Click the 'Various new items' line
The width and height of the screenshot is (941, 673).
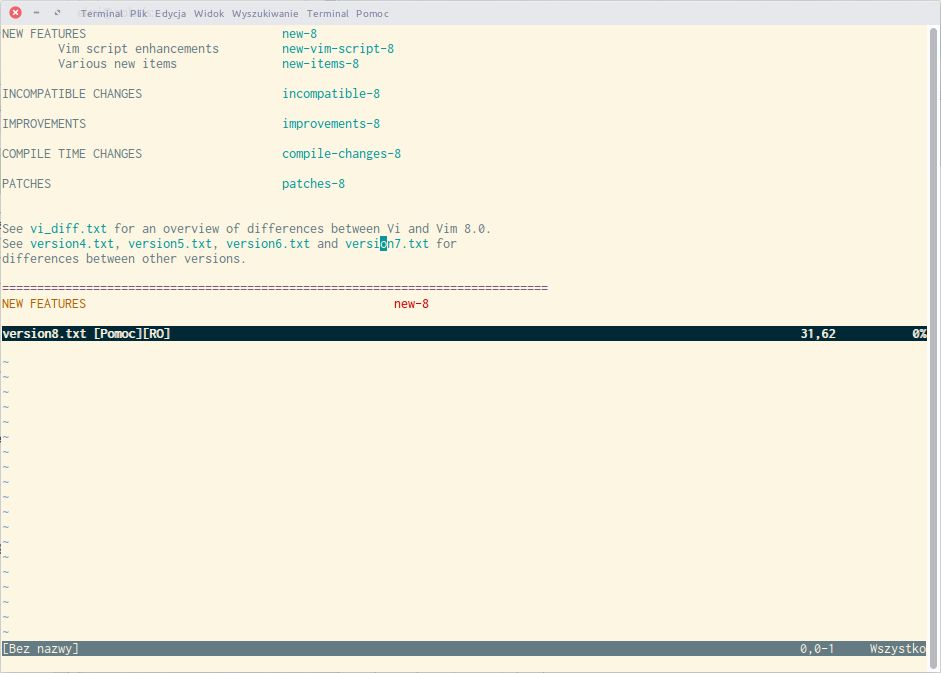(117, 64)
